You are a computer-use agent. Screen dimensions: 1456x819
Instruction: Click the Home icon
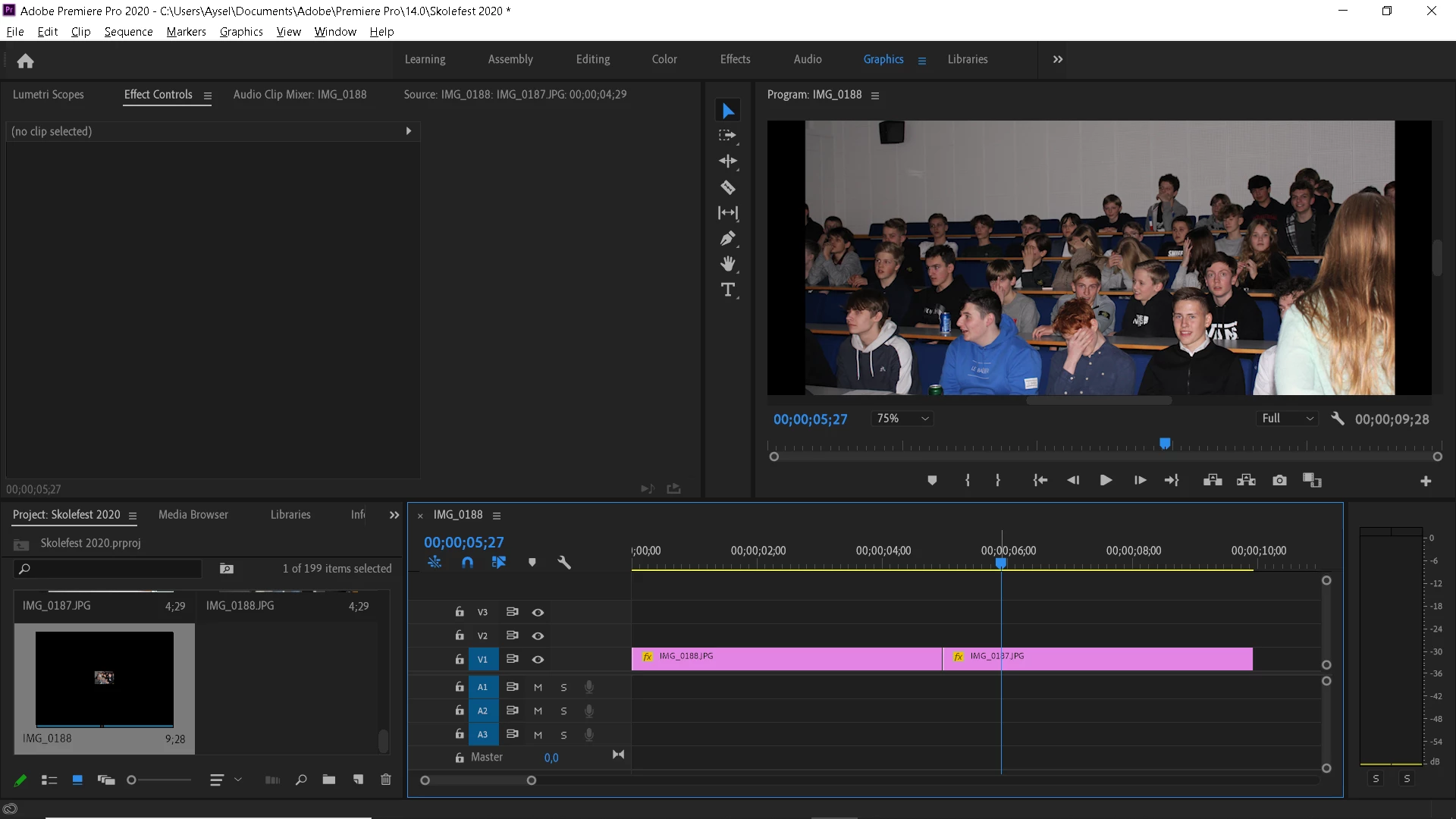pos(25,61)
